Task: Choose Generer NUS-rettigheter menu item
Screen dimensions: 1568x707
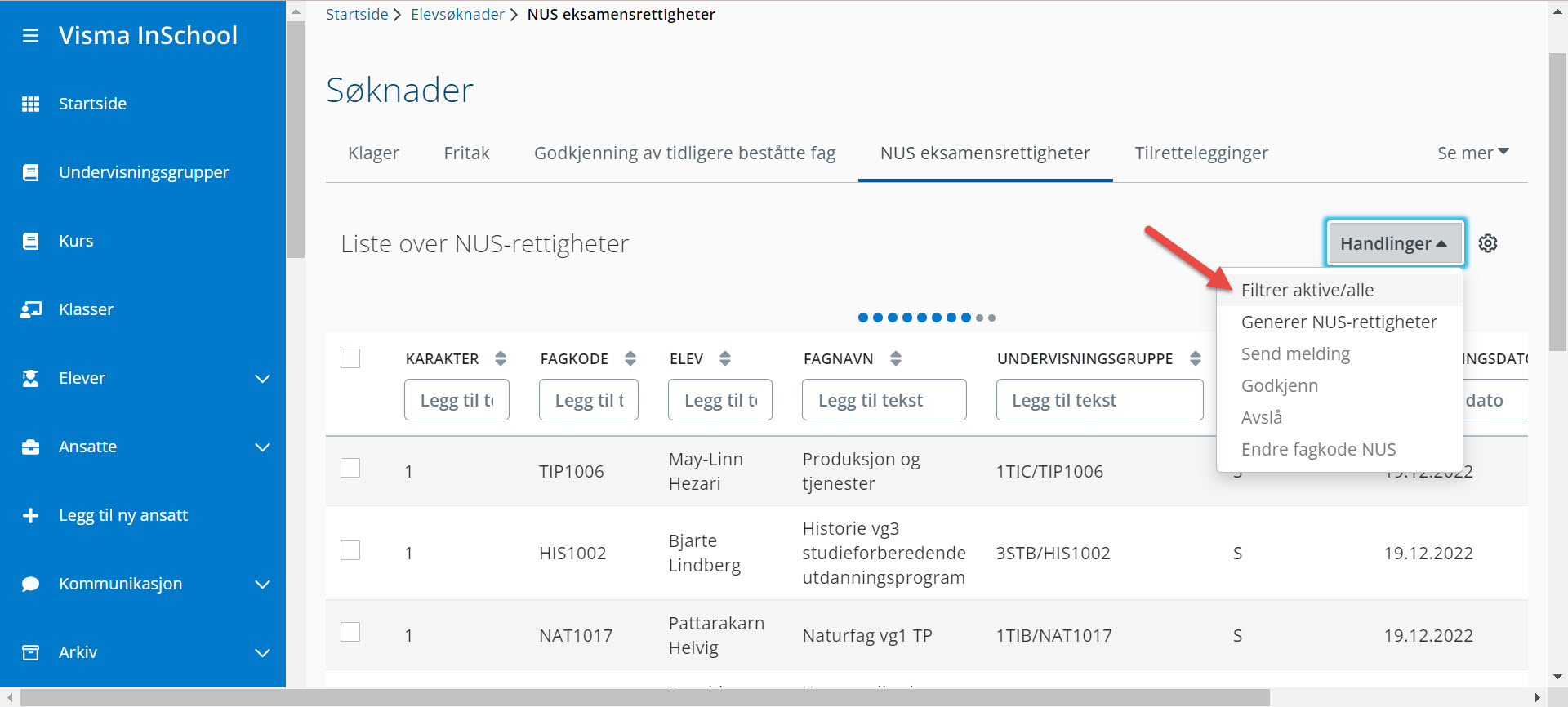Action: tap(1339, 322)
